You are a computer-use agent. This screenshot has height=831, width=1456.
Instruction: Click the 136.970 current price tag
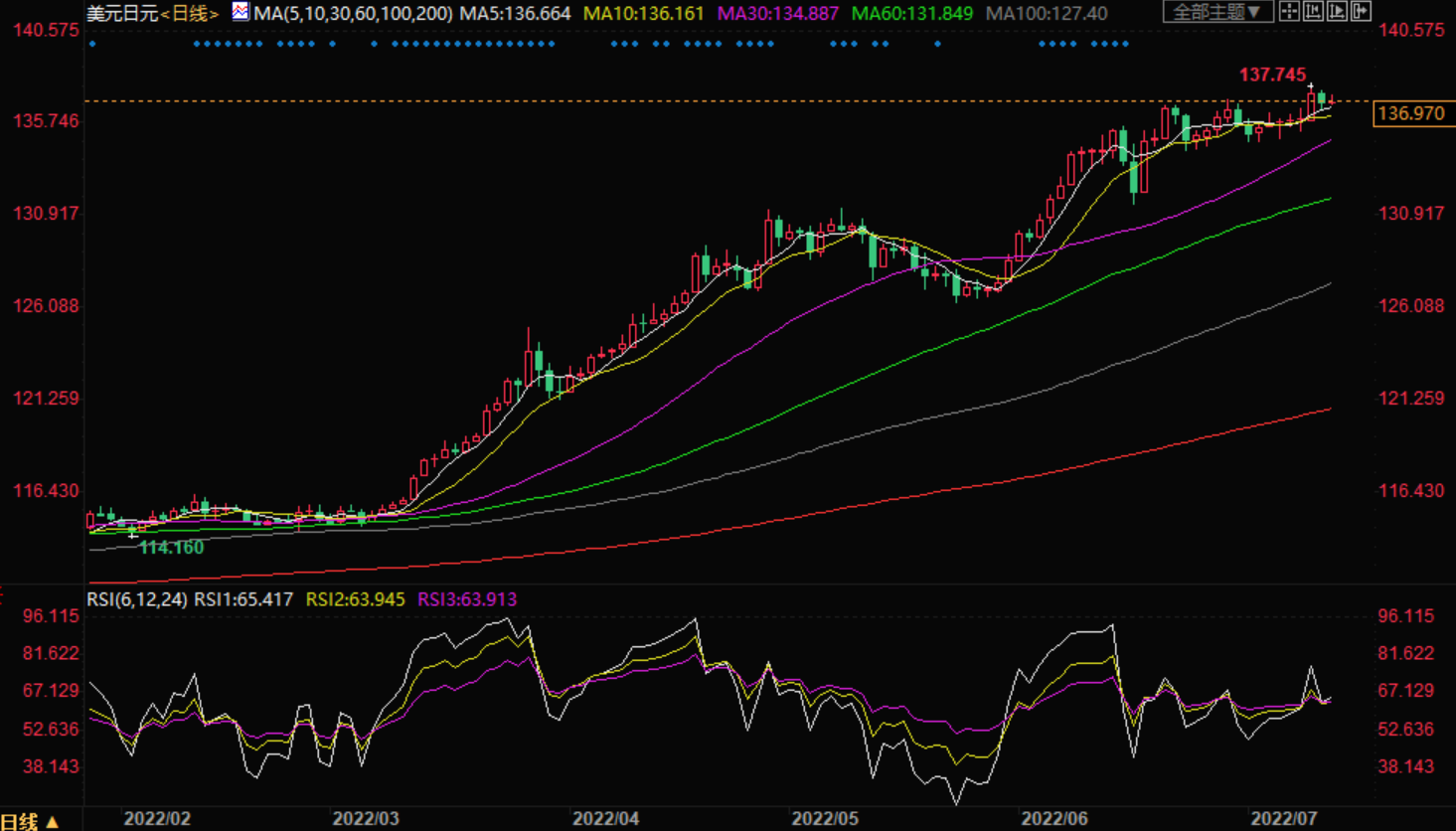tap(1411, 113)
